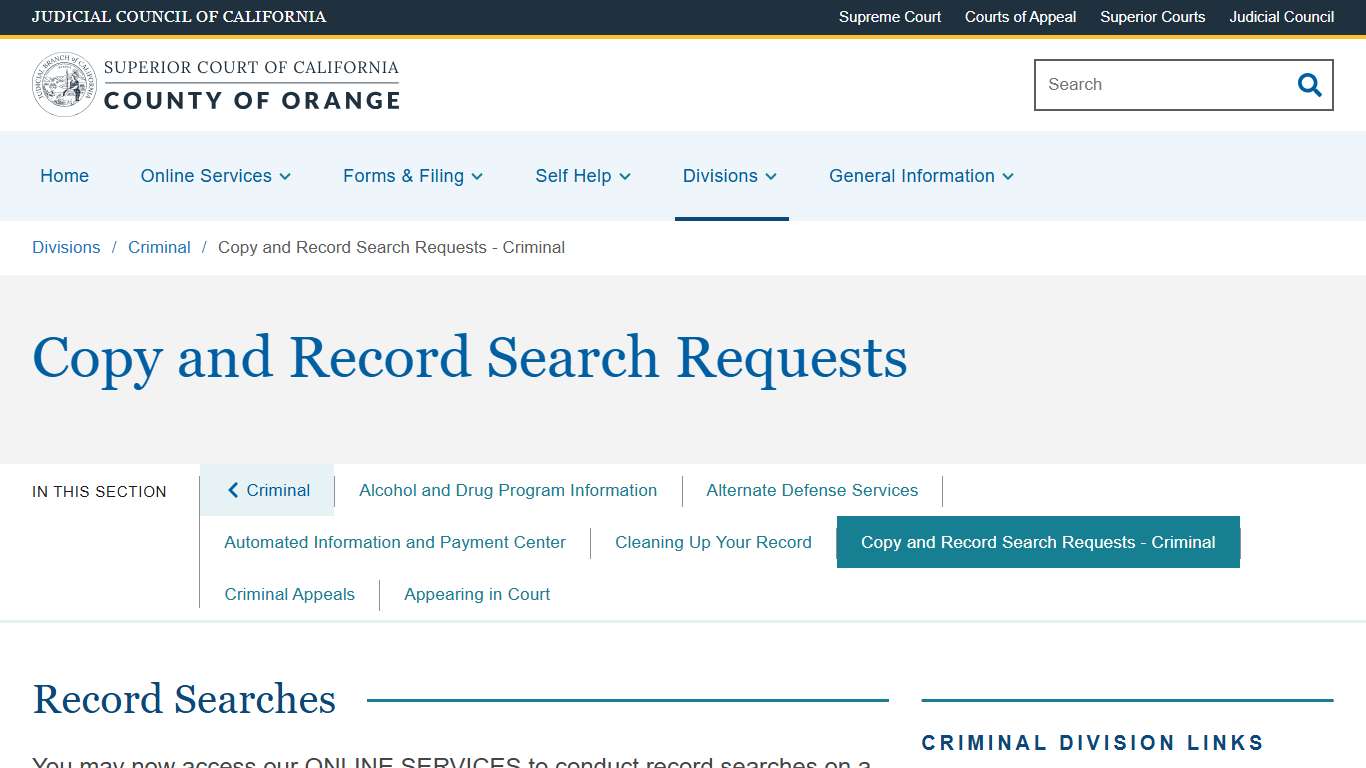Image resolution: width=1366 pixels, height=768 pixels.
Task: Select the Cleaning Up Your Record tab
Action: (713, 542)
